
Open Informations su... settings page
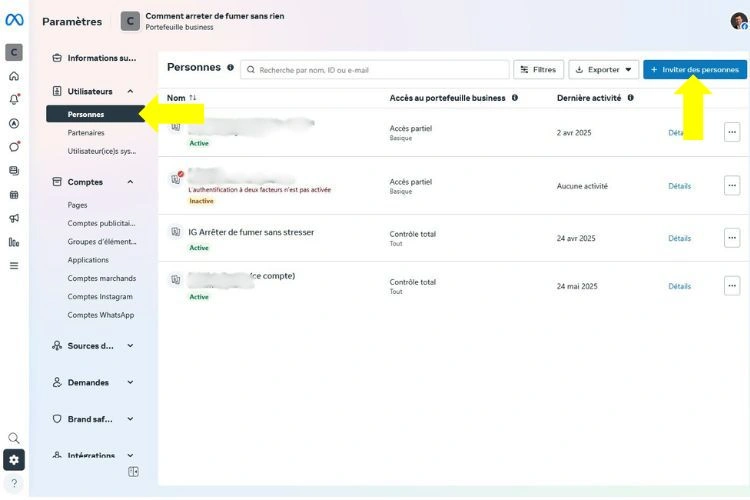(x=95, y=58)
